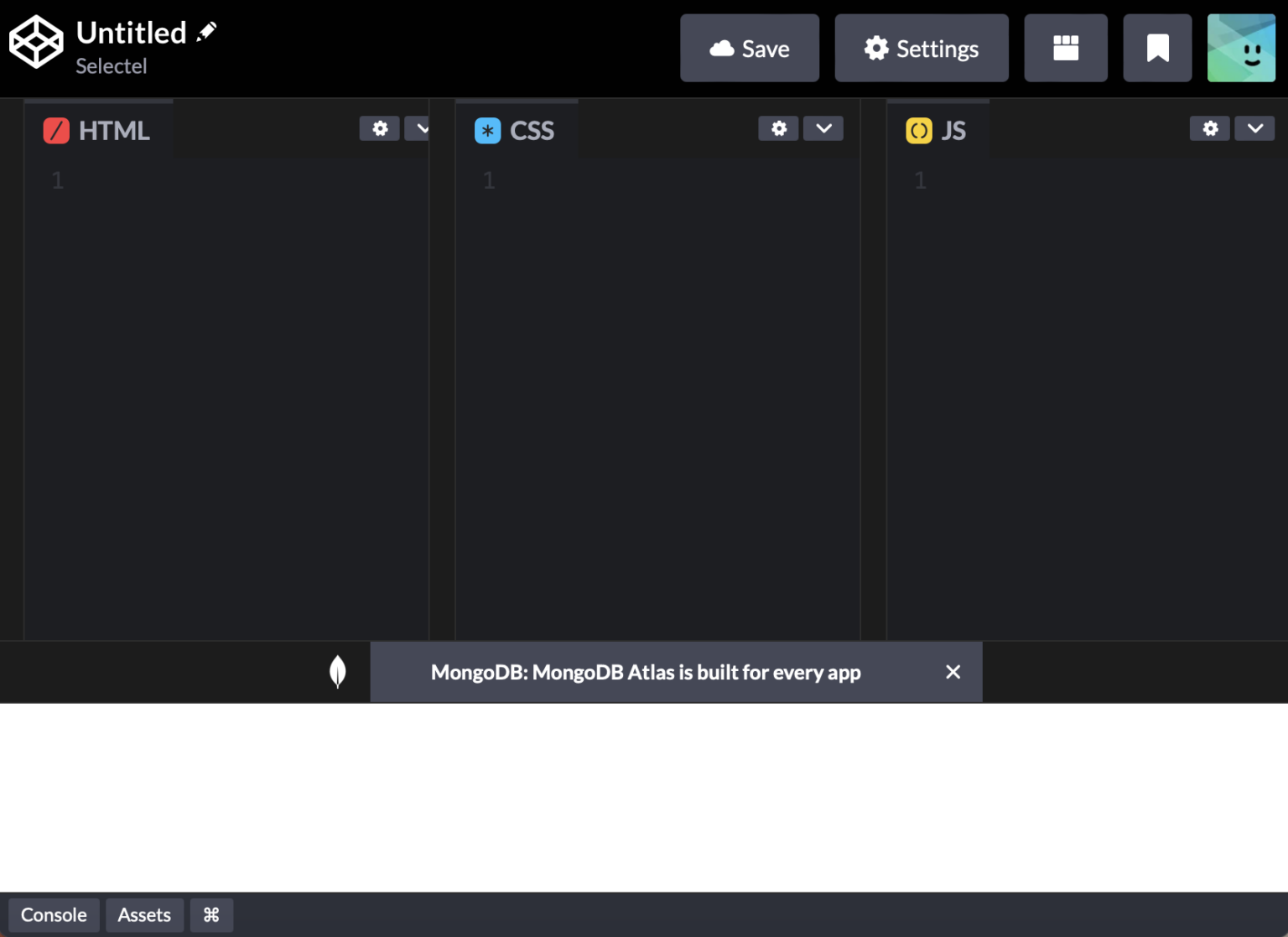Open the HTML panel settings gear
Image resolution: width=1288 pixels, height=937 pixels.
click(380, 128)
